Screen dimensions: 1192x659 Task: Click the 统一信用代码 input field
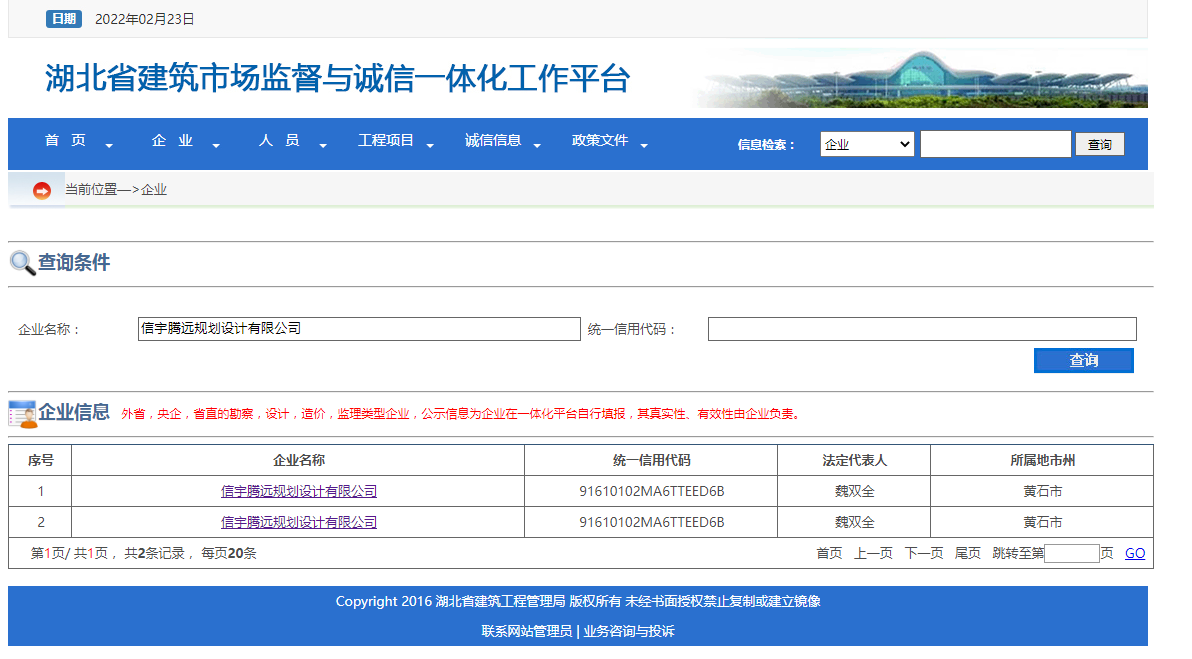pos(920,328)
